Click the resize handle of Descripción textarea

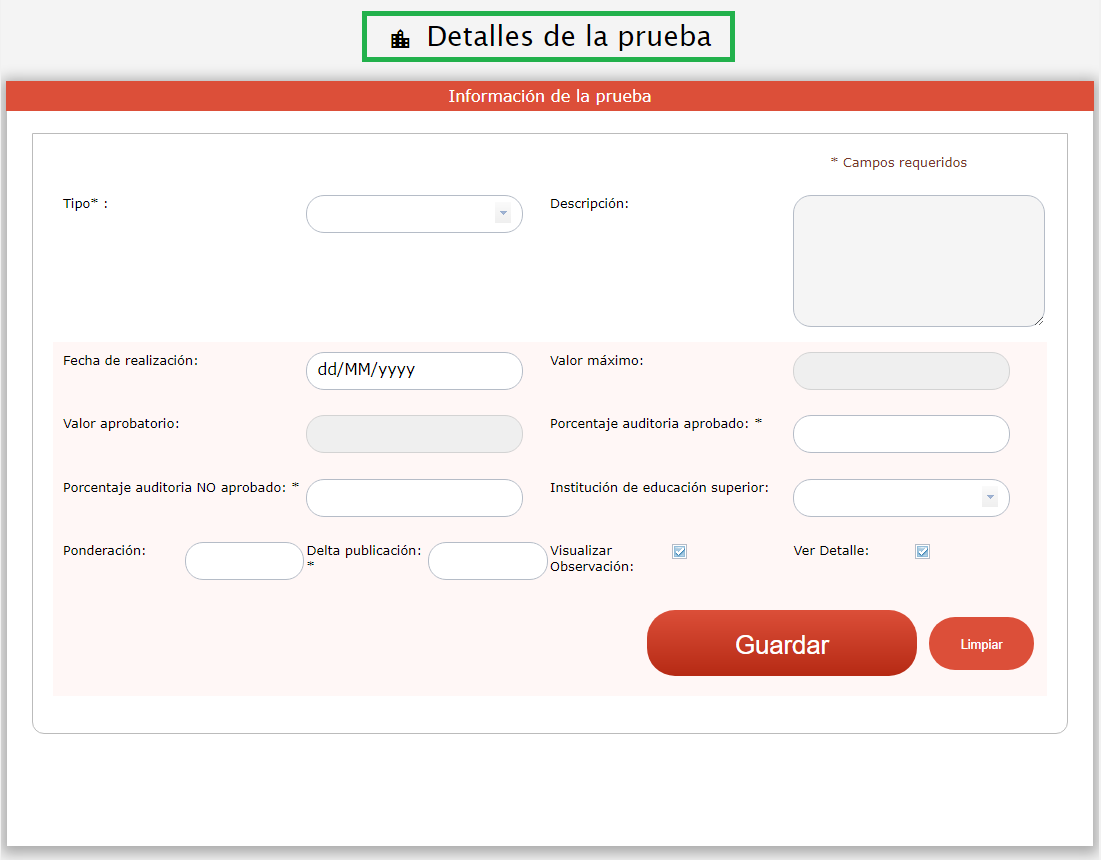tap(1039, 321)
